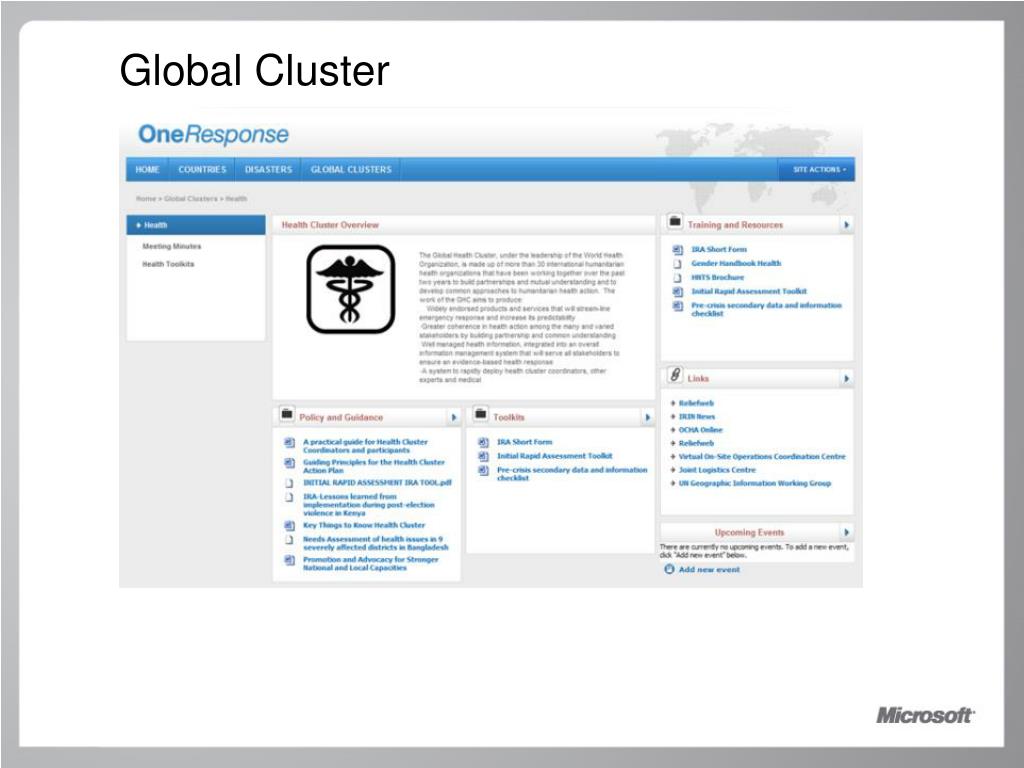Screen dimensions: 1024x768
Task: Click document icon beside Key Things to Know
Action: coord(289,526)
